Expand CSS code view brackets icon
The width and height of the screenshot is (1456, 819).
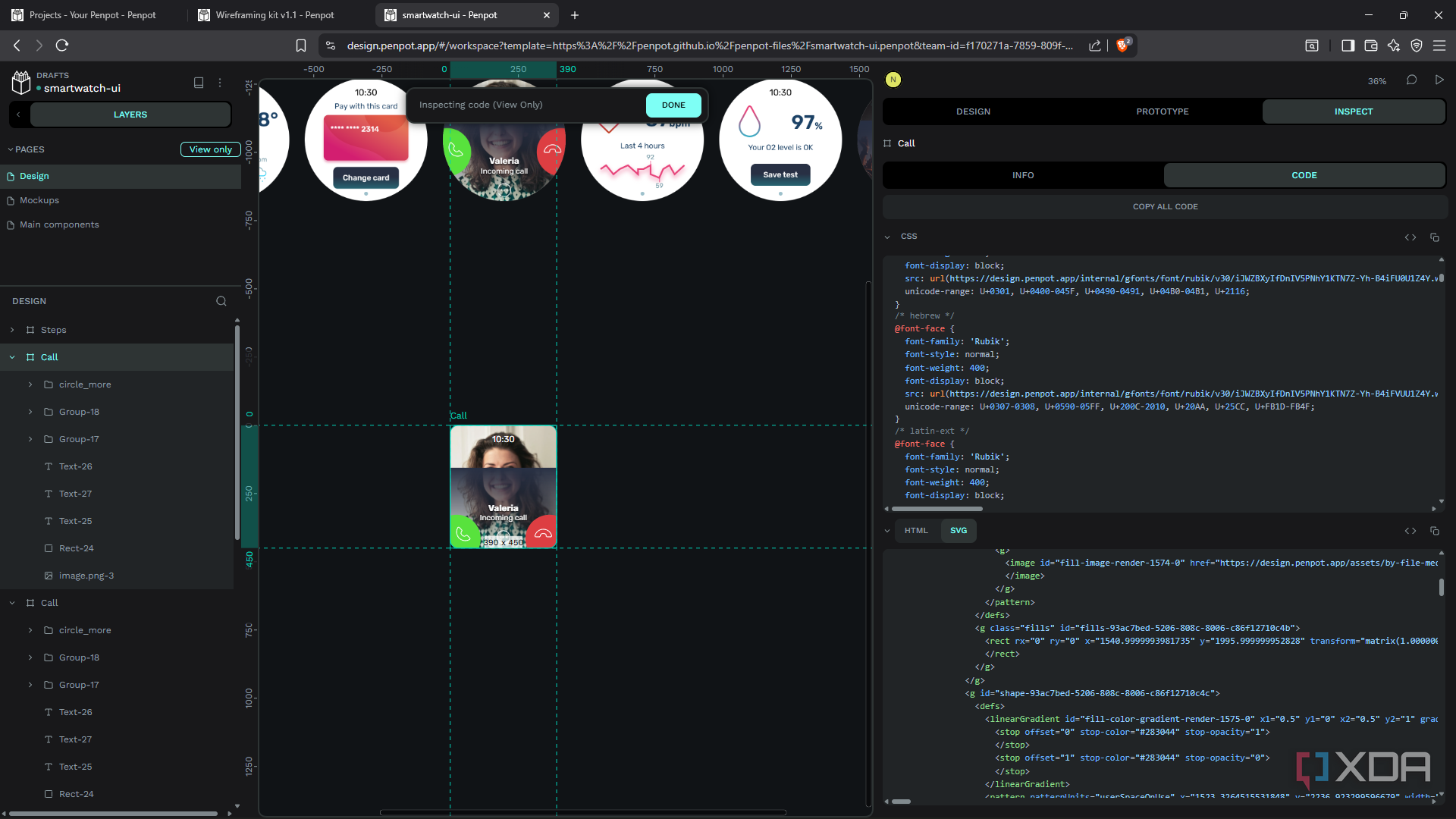tap(1410, 237)
